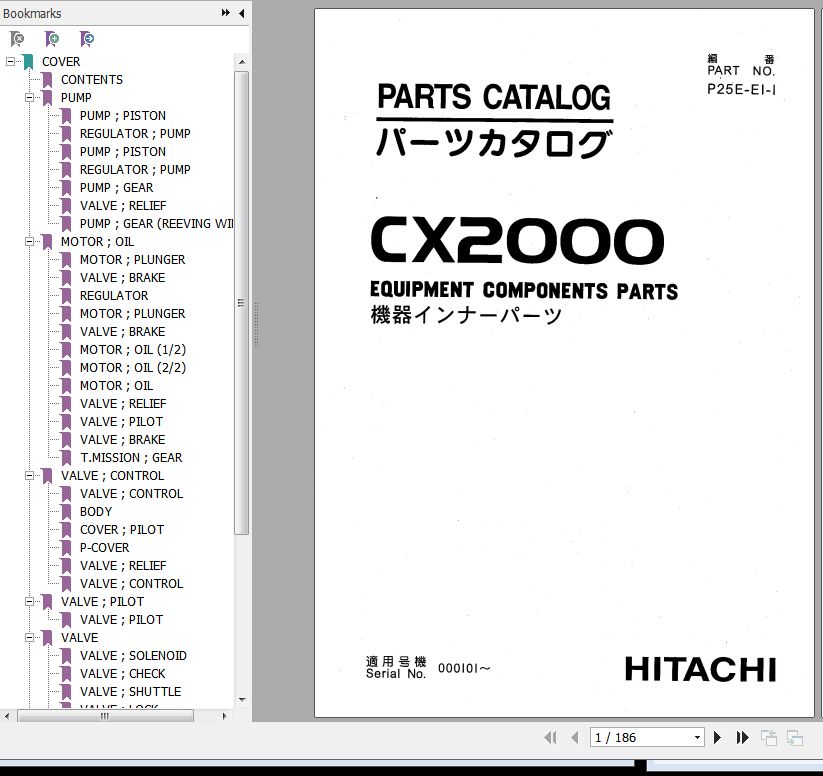Go to the first page
The height and width of the screenshot is (776, 823).
pos(551,738)
